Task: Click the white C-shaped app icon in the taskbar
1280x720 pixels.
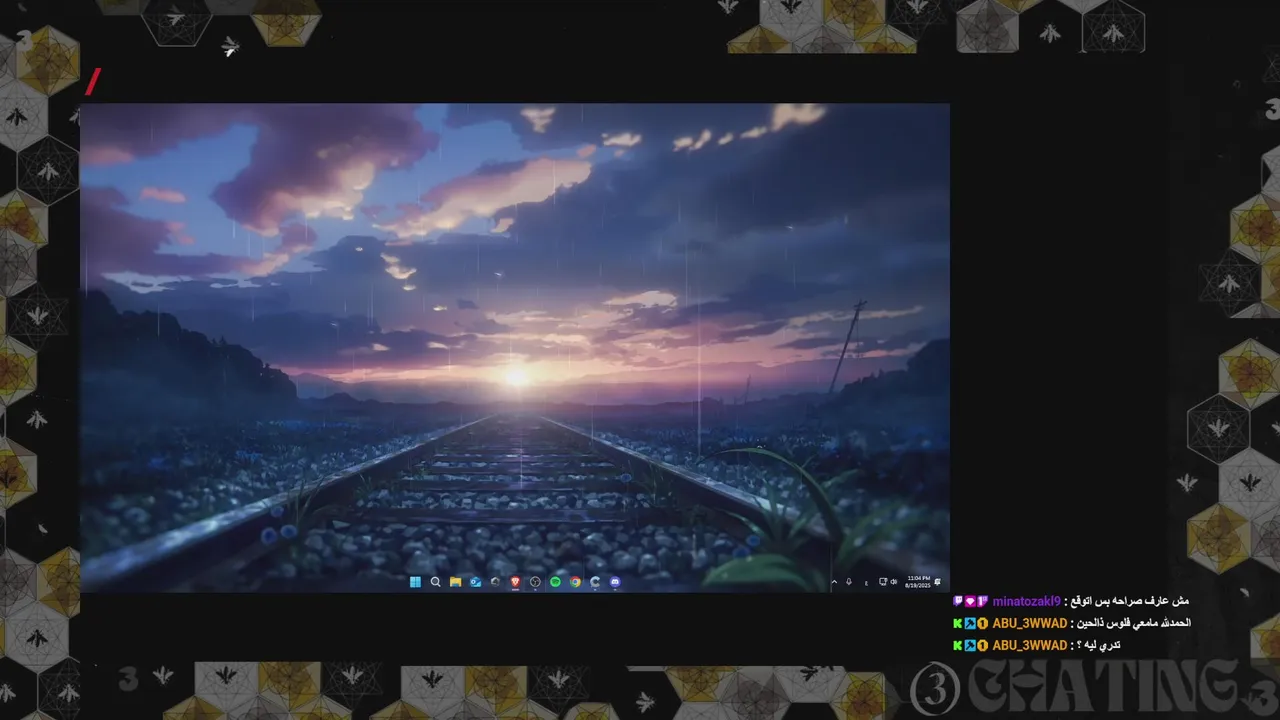Action: point(595,582)
